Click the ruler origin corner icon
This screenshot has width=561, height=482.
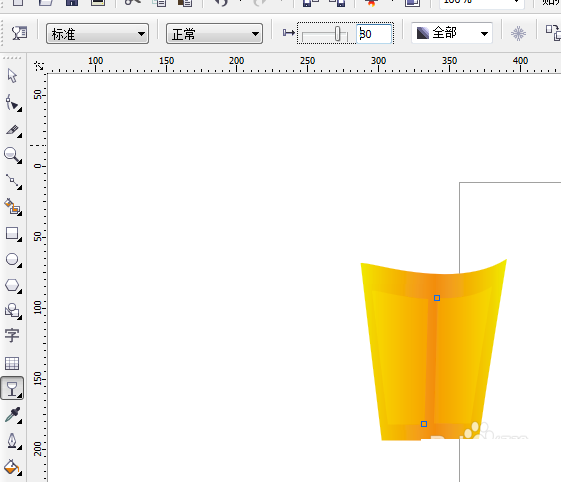click(x=39, y=65)
